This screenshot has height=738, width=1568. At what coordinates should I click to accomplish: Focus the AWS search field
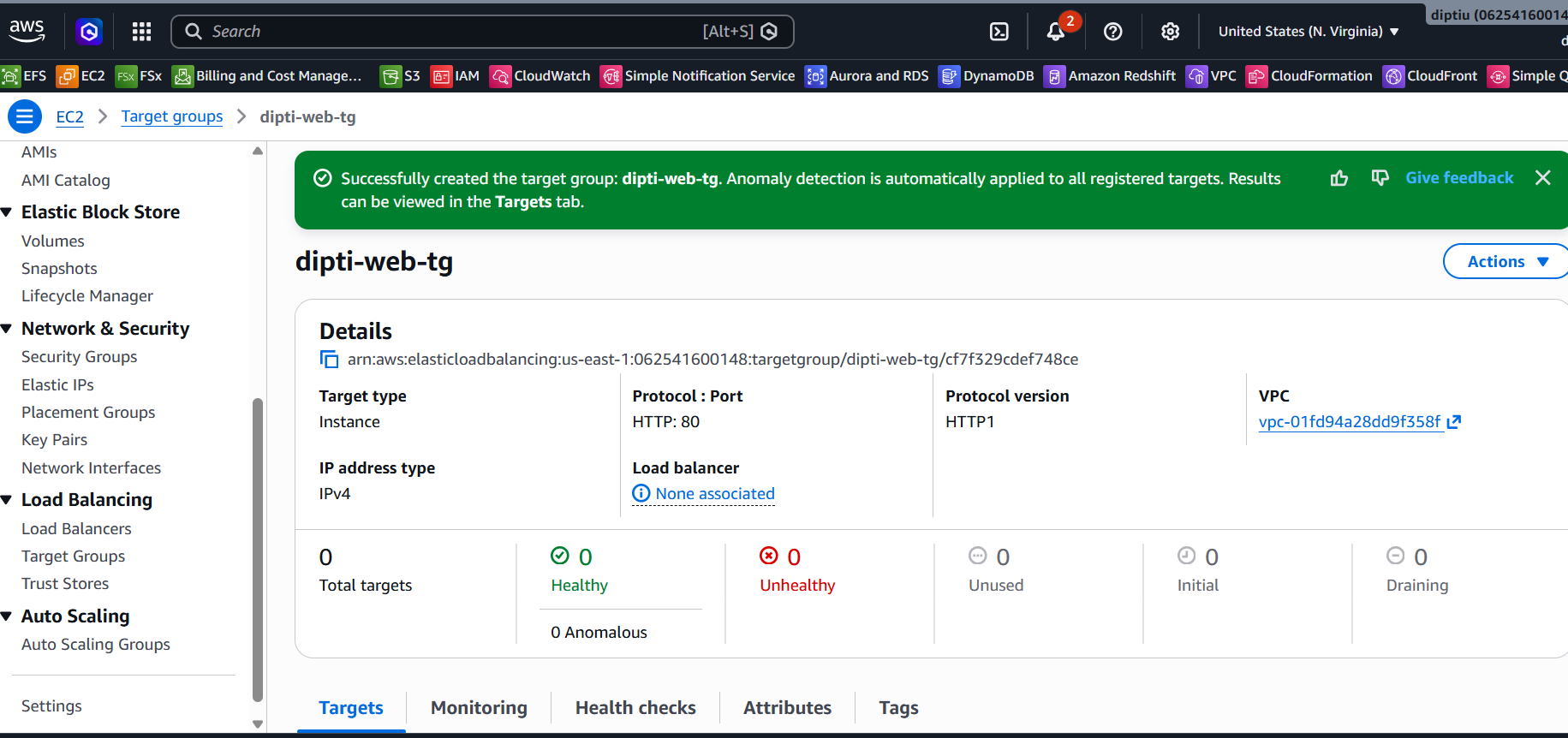pyautogui.click(x=482, y=32)
